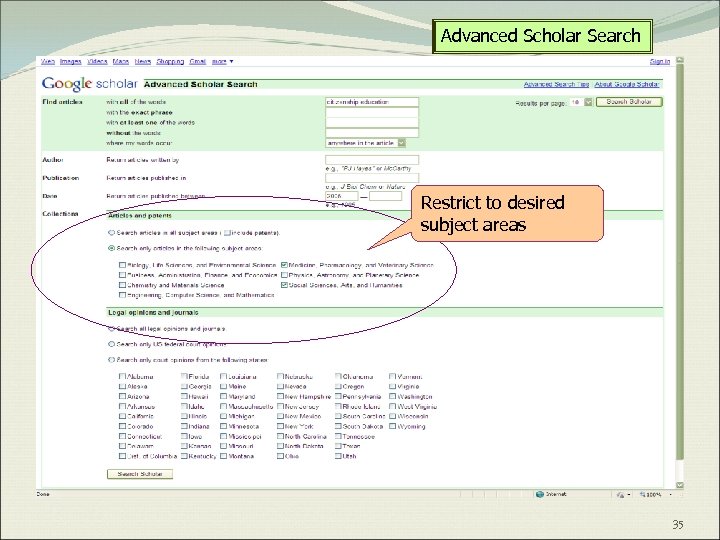Check the Wyoming state checkbox
Viewport: 720px width, 540px height.
393,426
